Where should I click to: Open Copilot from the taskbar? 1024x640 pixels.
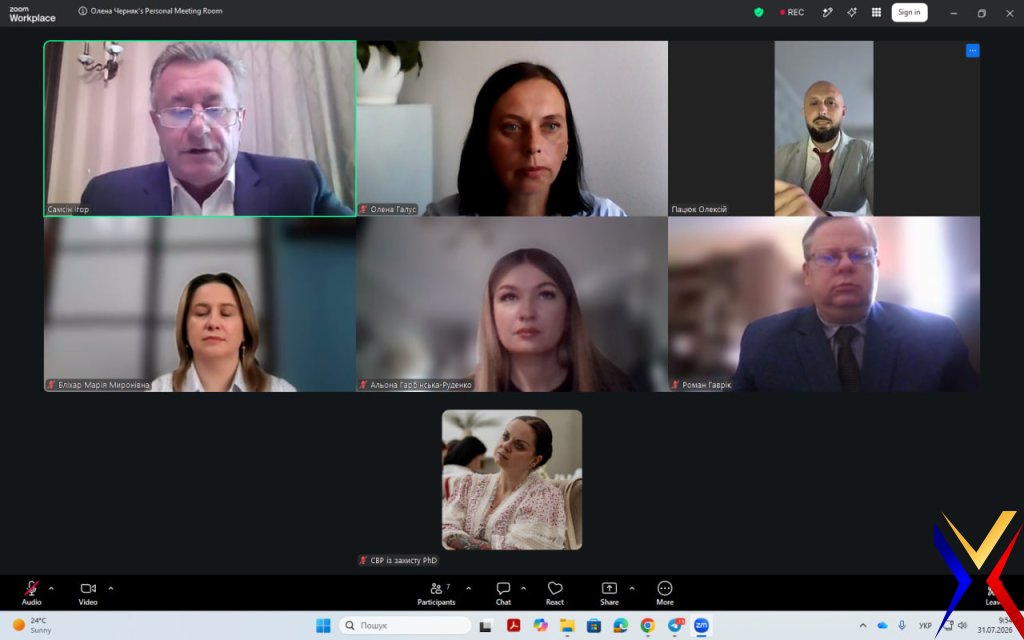tap(540, 626)
